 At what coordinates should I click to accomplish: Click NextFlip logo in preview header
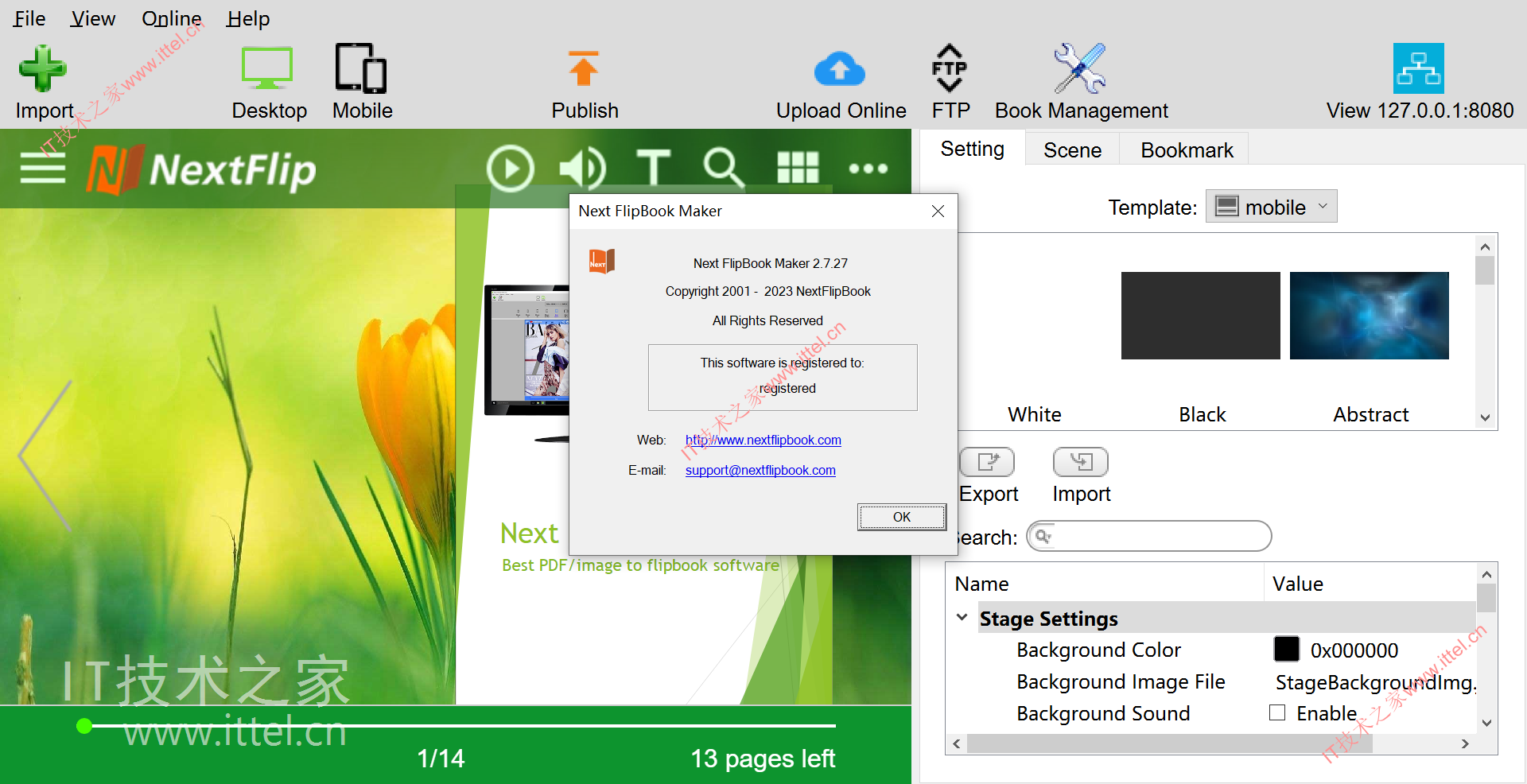201,169
